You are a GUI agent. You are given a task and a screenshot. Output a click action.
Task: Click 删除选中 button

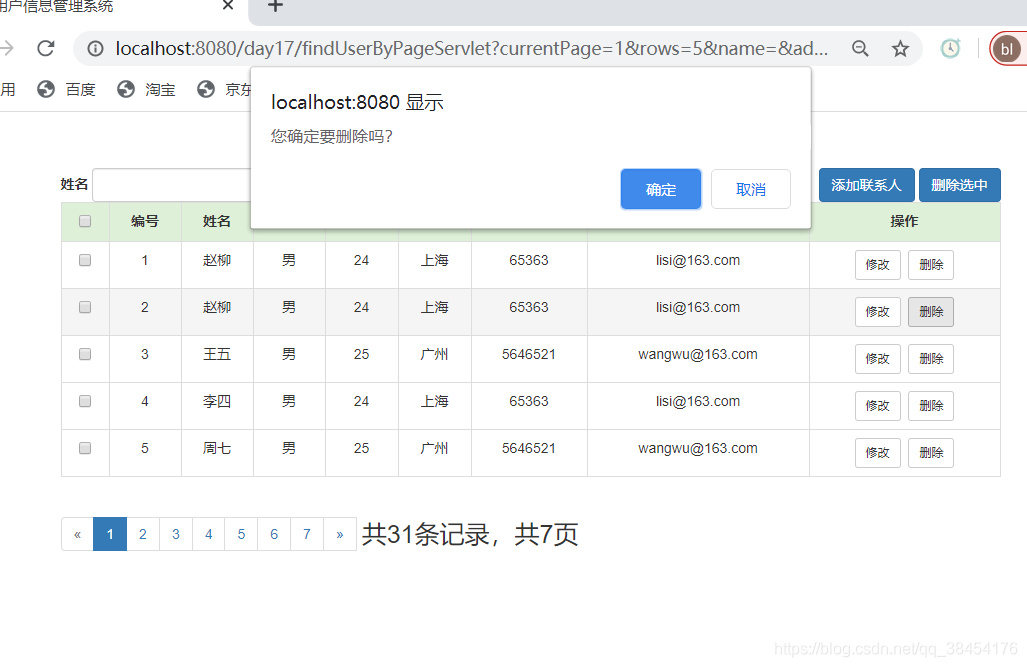point(960,185)
